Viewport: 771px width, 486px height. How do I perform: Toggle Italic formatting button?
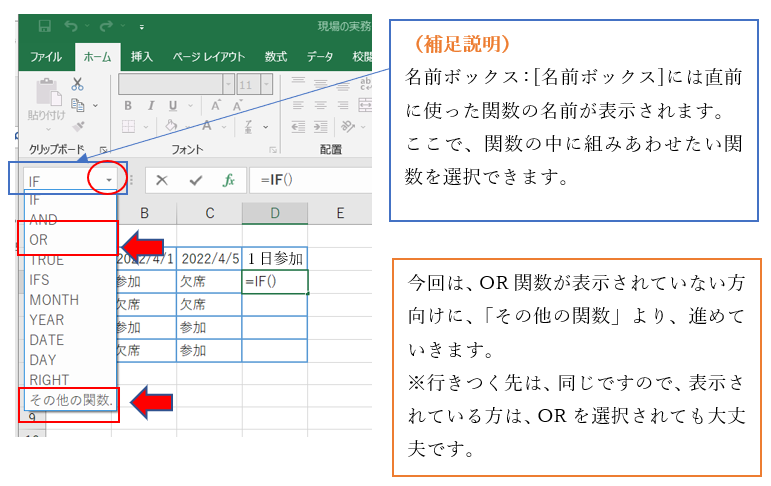pyautogui.click(x=150, y=105)
